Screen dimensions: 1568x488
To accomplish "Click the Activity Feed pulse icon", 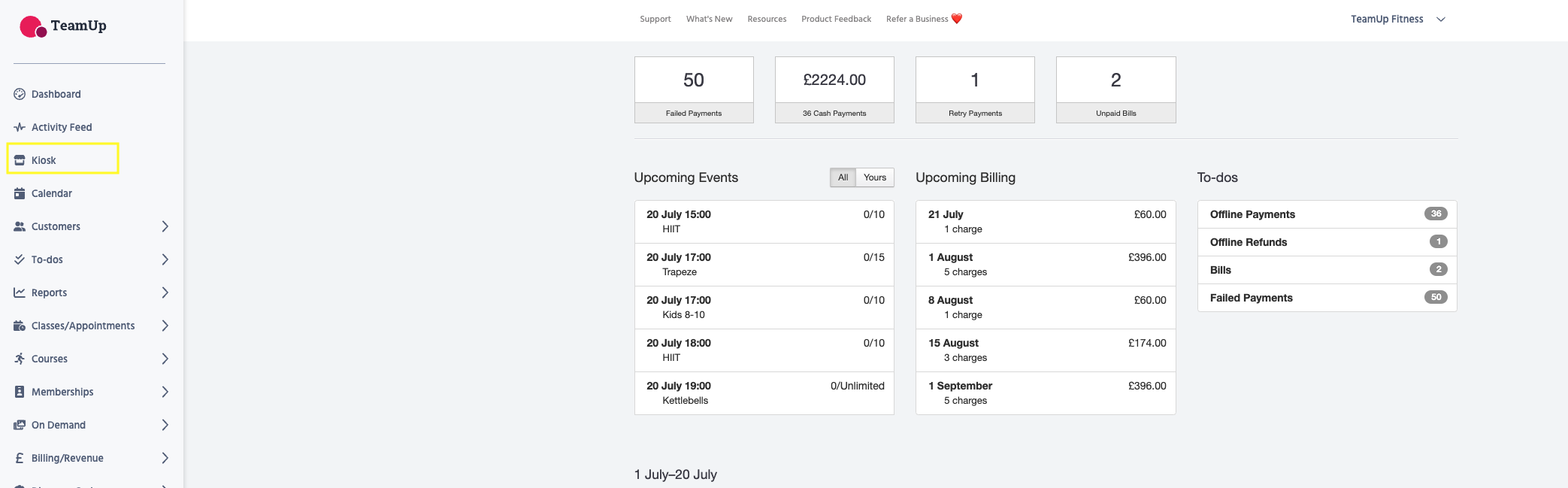I will pos(20,127).
